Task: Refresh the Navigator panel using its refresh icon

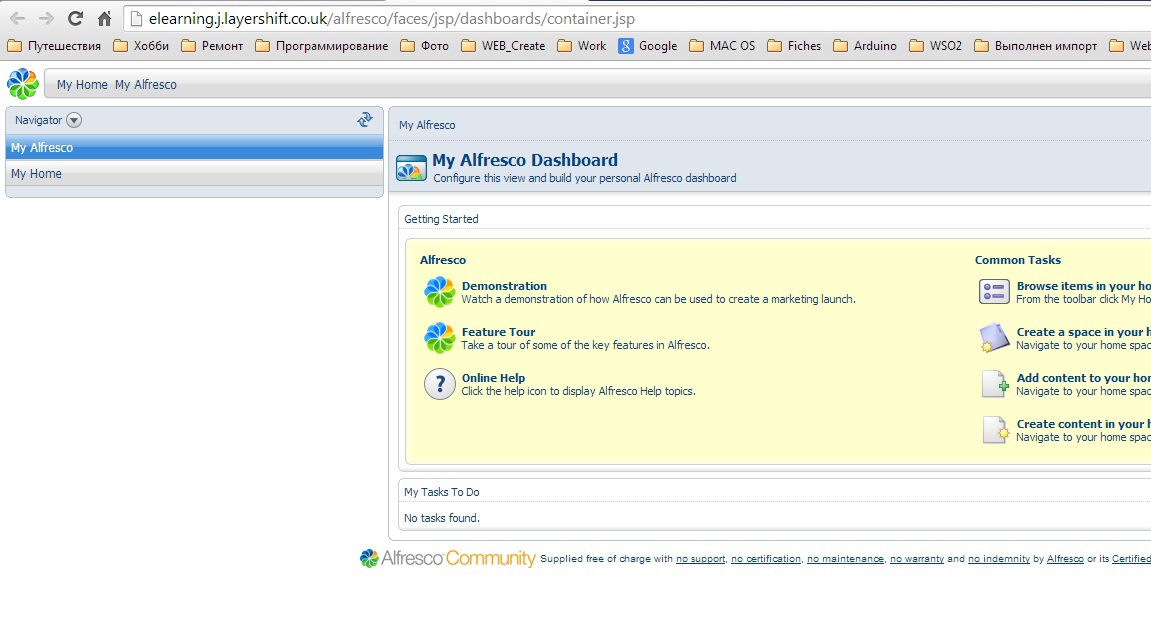Action: tap(365, 118)
